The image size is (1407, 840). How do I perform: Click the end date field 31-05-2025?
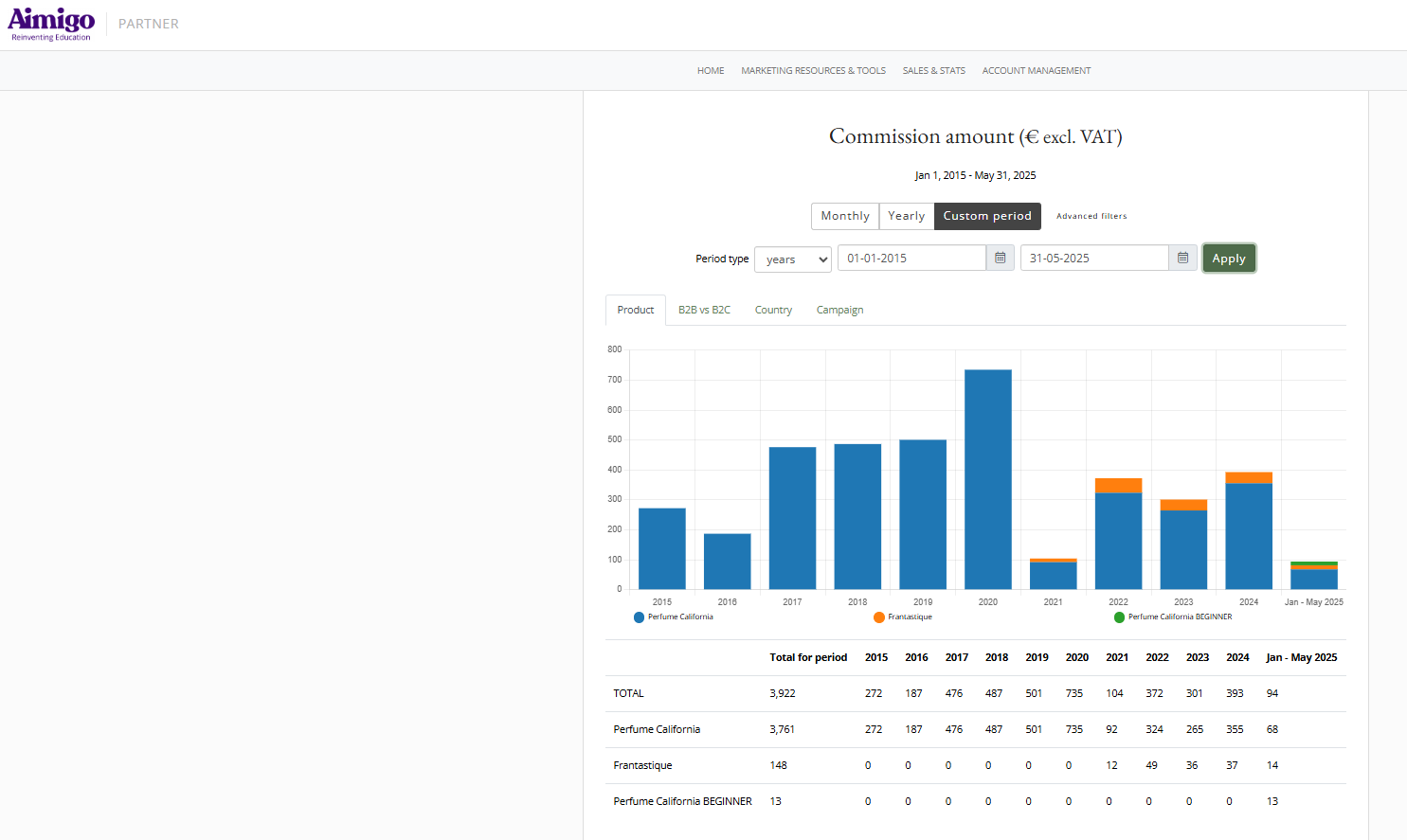(x=1094, y=258)
